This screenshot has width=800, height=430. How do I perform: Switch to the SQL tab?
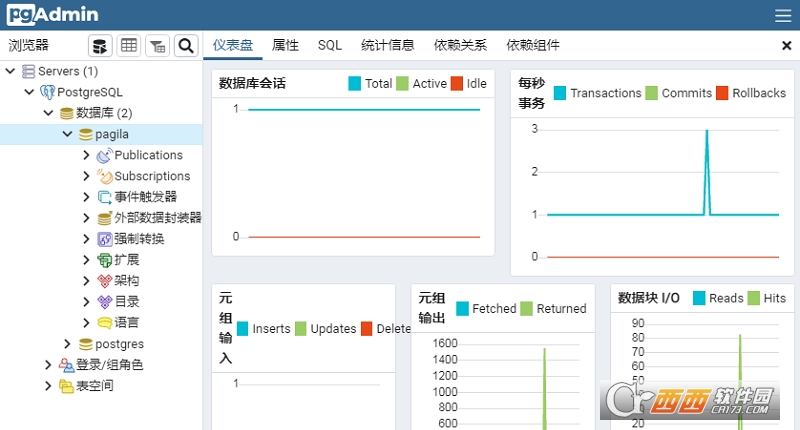(x=330, y=45)
